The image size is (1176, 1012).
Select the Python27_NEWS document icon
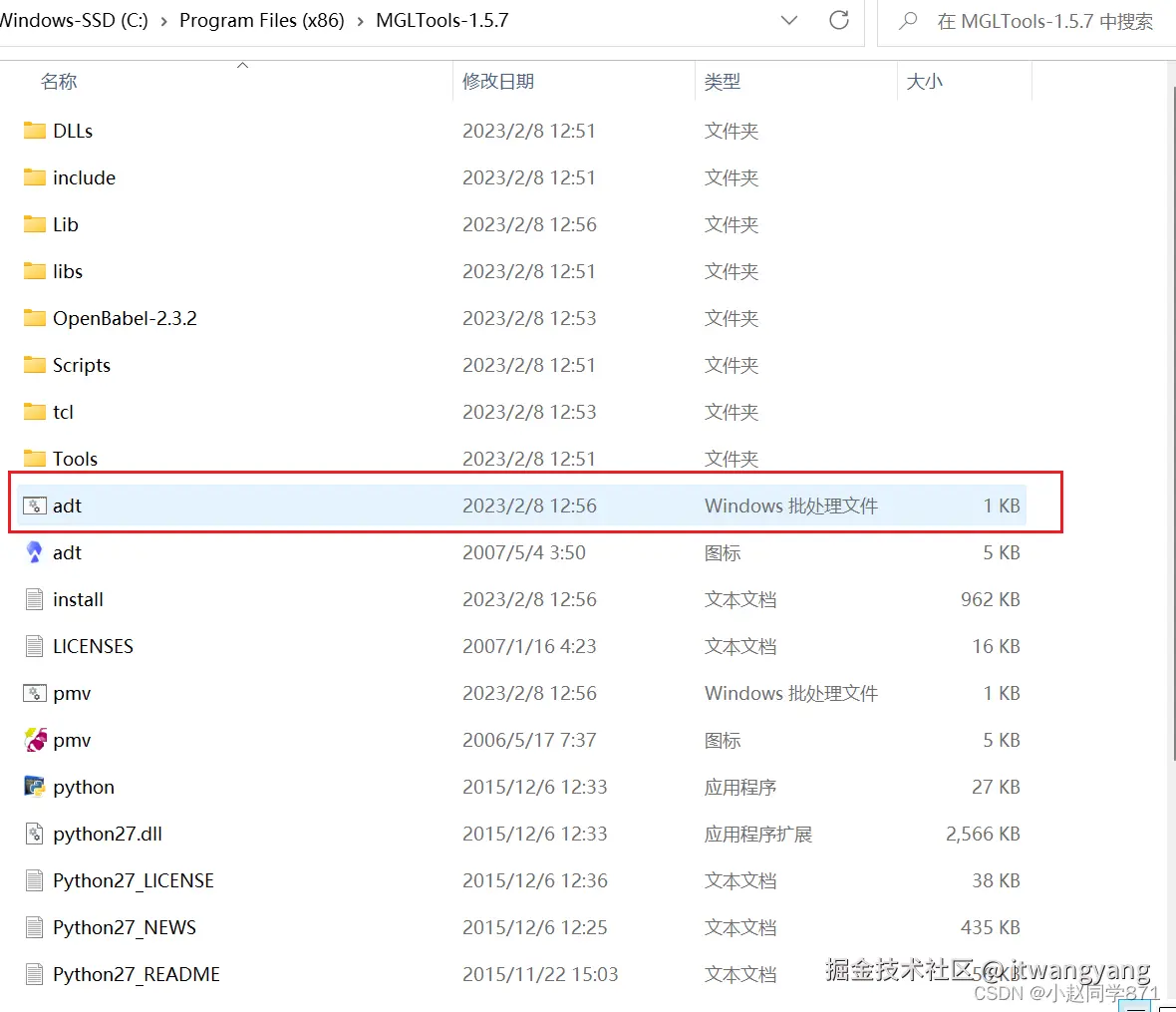tap(35, 927)
